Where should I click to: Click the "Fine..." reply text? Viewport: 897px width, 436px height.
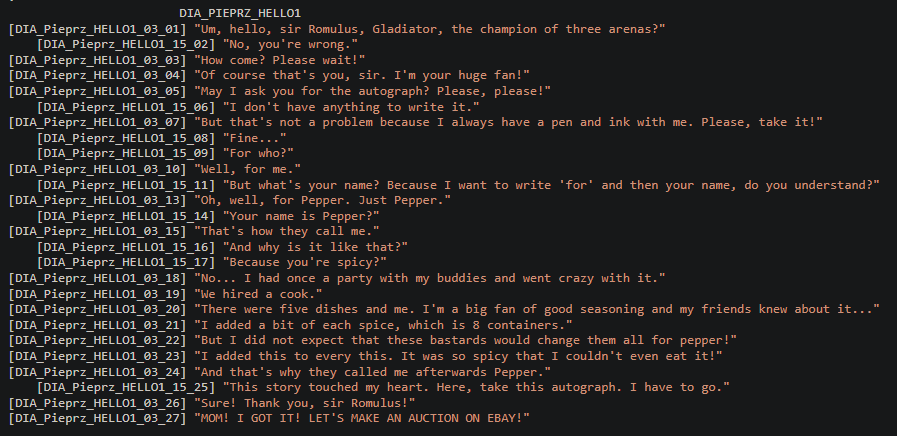tap(255, 138)
